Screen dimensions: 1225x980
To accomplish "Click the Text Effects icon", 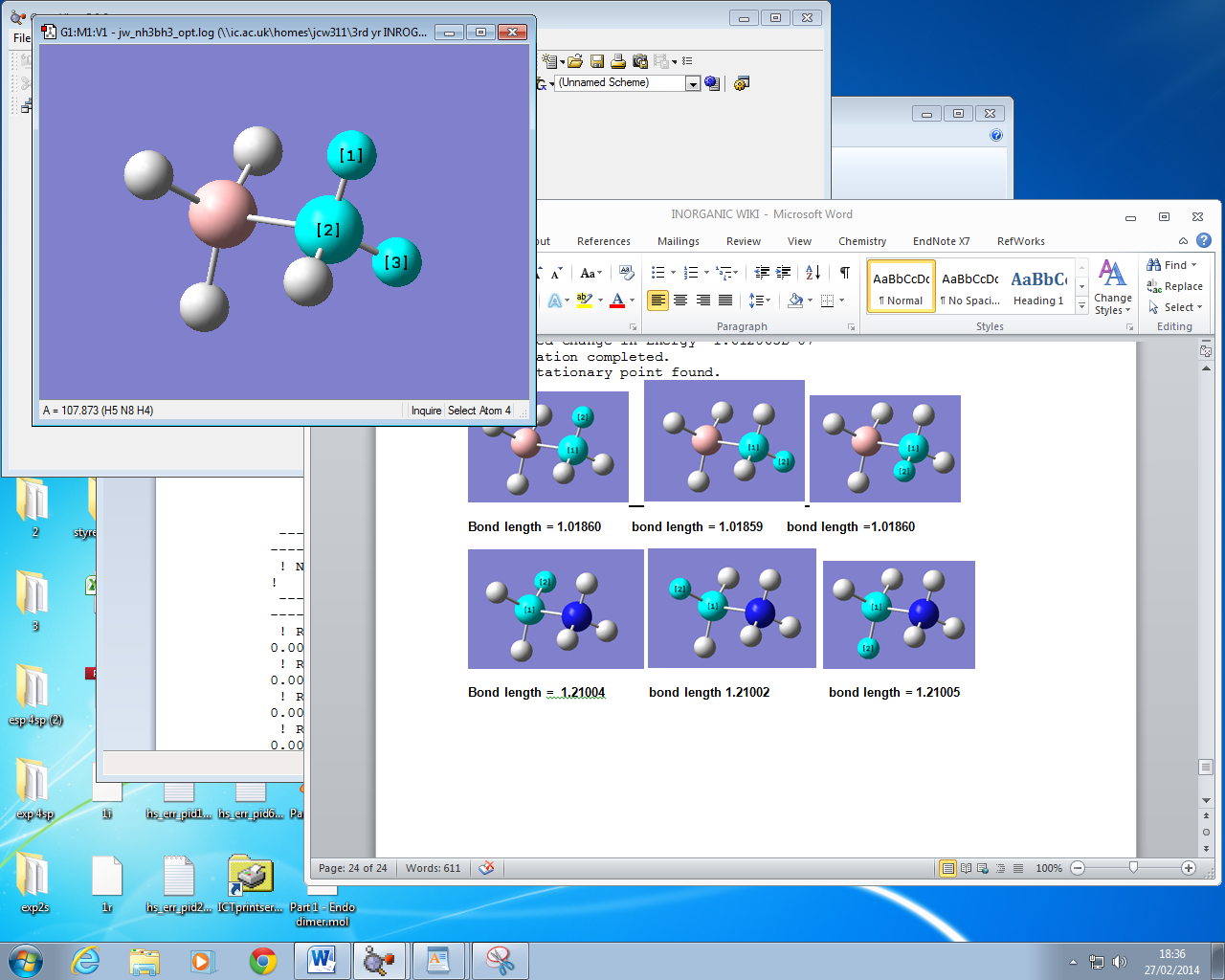I will 555,301.
